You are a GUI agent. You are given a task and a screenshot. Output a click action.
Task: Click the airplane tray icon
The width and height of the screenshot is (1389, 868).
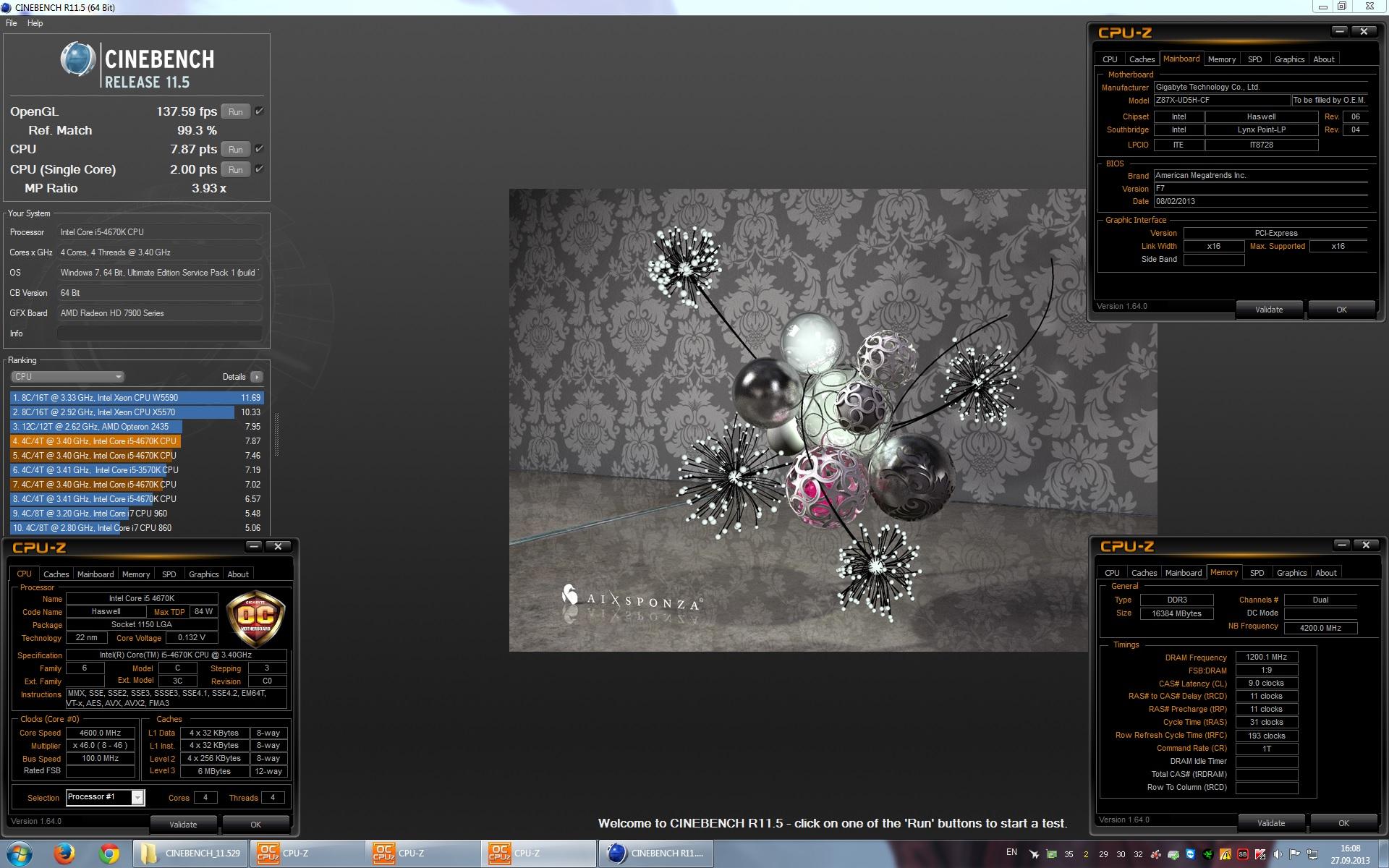pos(1035,854)
